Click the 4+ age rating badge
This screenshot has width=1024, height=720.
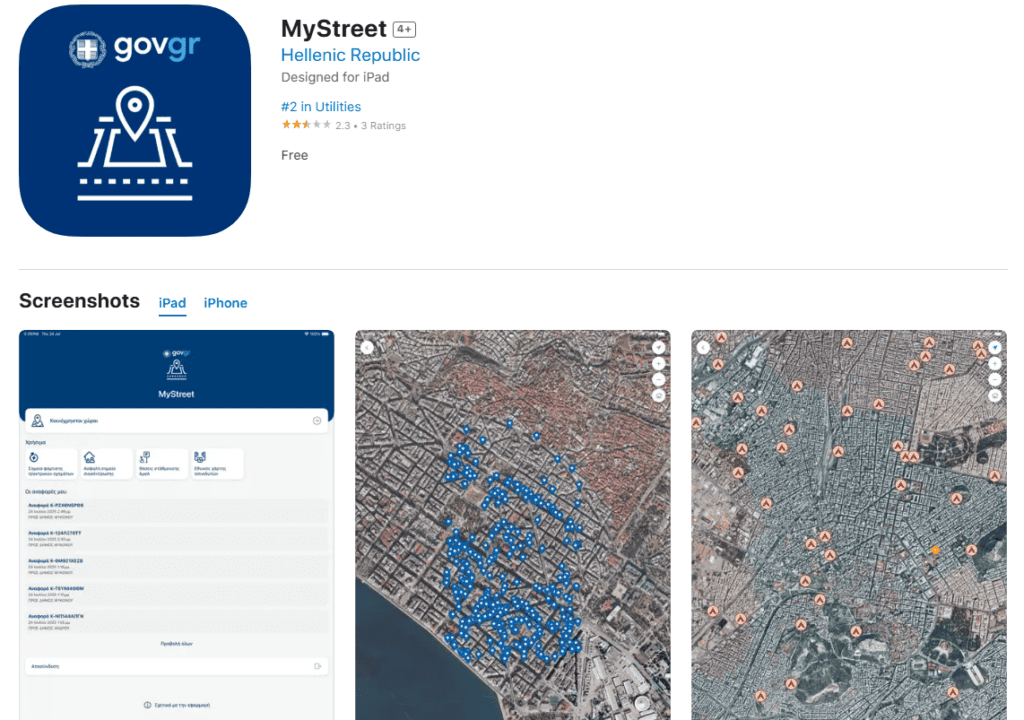tap(404, 29)
